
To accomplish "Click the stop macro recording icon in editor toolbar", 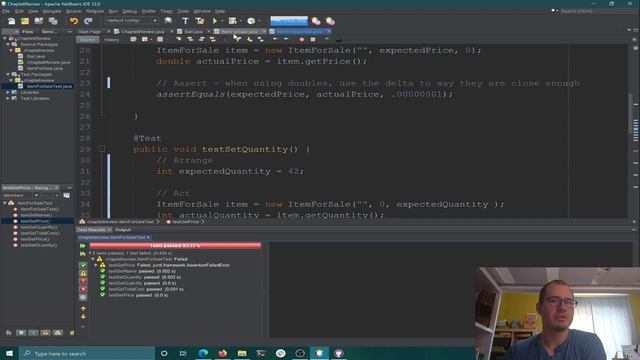I will 313,40.
